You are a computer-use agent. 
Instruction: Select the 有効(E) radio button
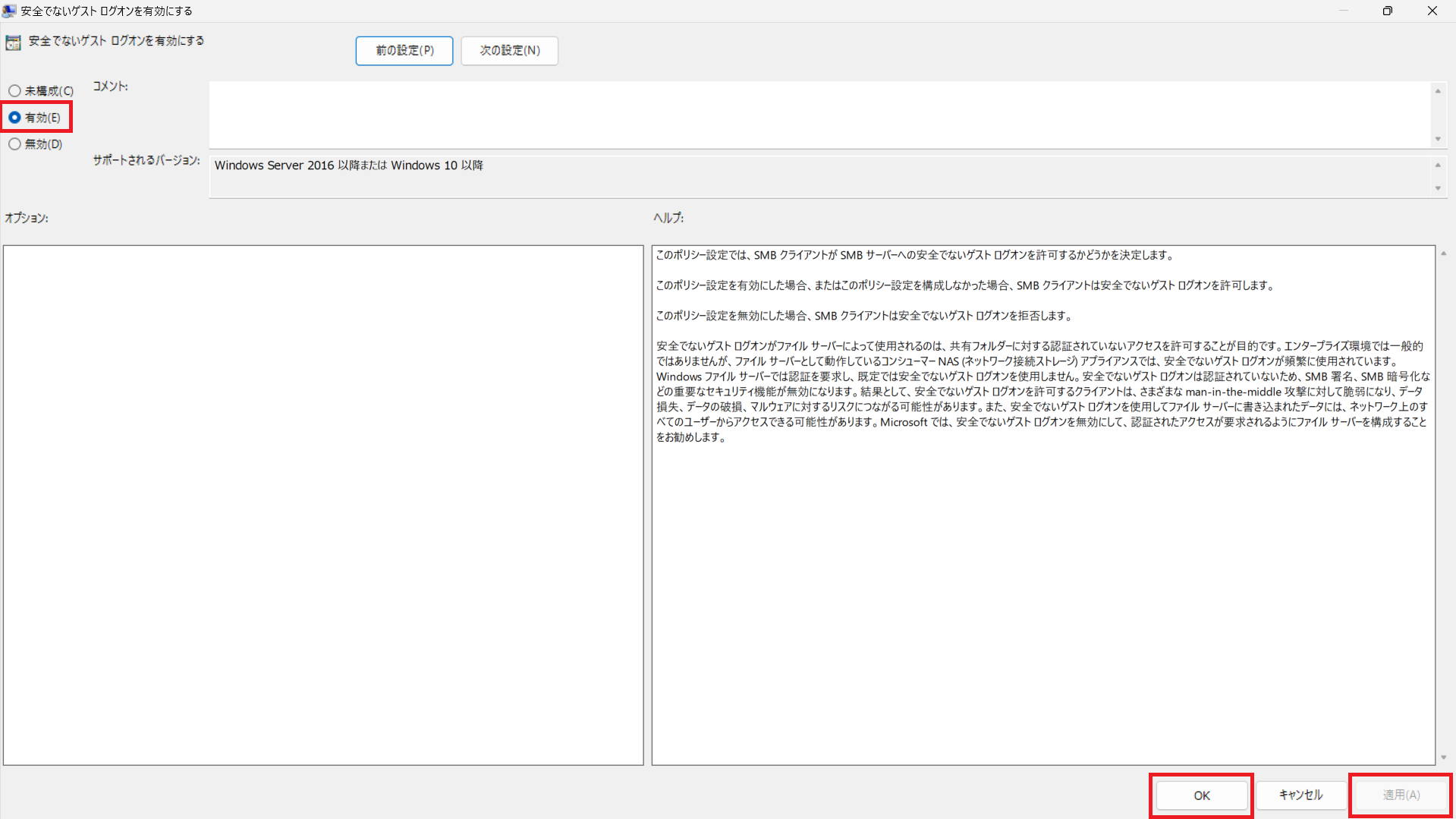(x=35, y=118)
